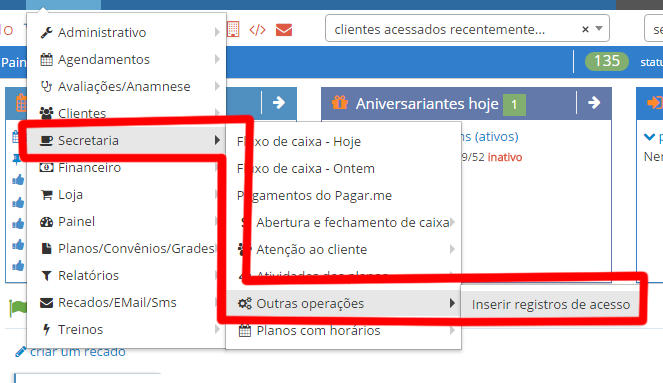Select Inserir registros de acesso
663x383 pixels.
(x=550, y=304)
